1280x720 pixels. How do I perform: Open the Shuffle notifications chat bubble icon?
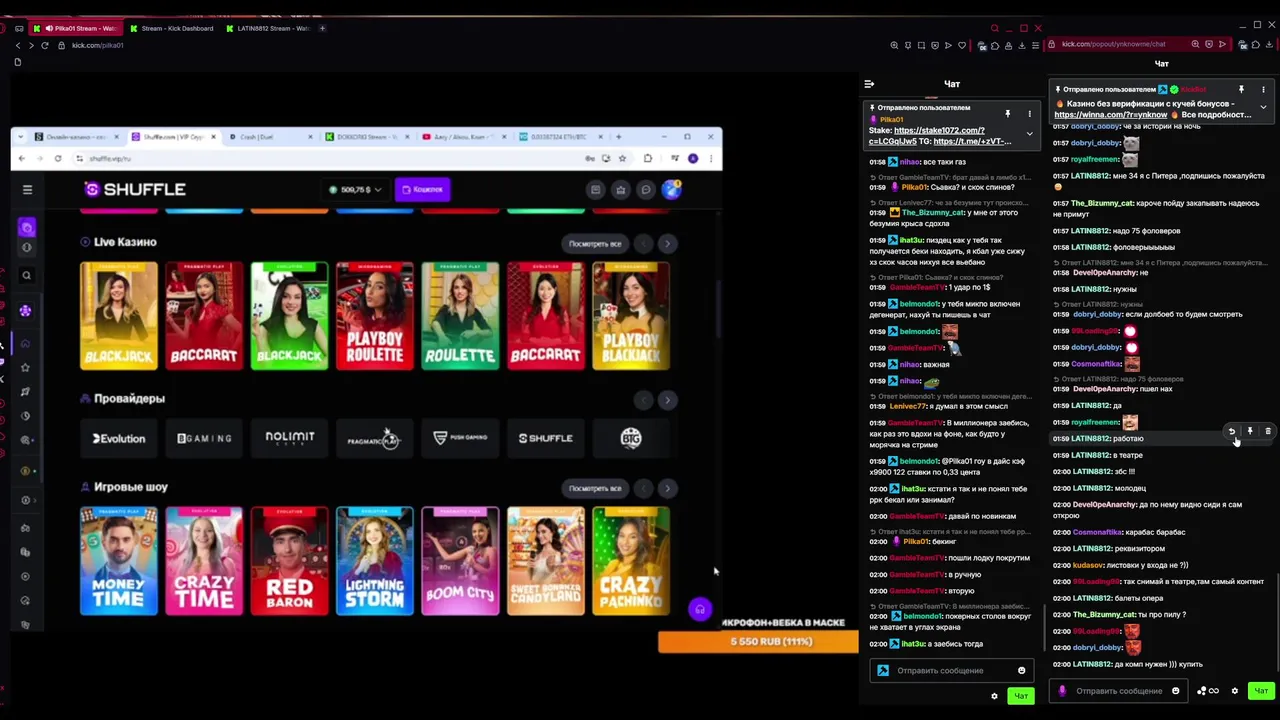tap(646, 189)
